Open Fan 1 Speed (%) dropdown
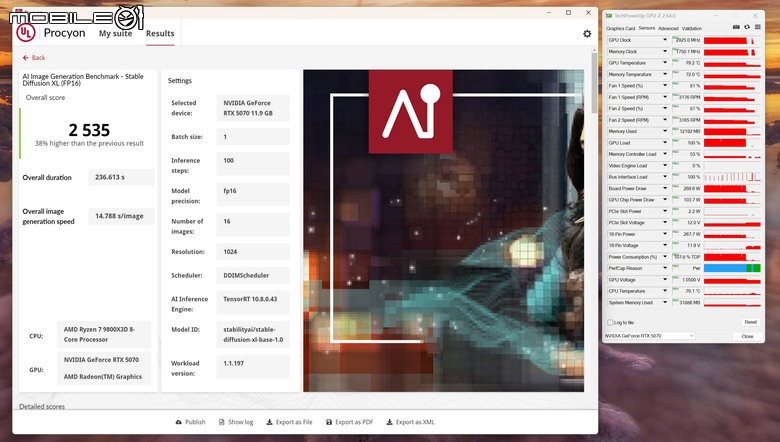Viewport: 780px width, 442px height. pyautogui.click(x=665, y=86)
